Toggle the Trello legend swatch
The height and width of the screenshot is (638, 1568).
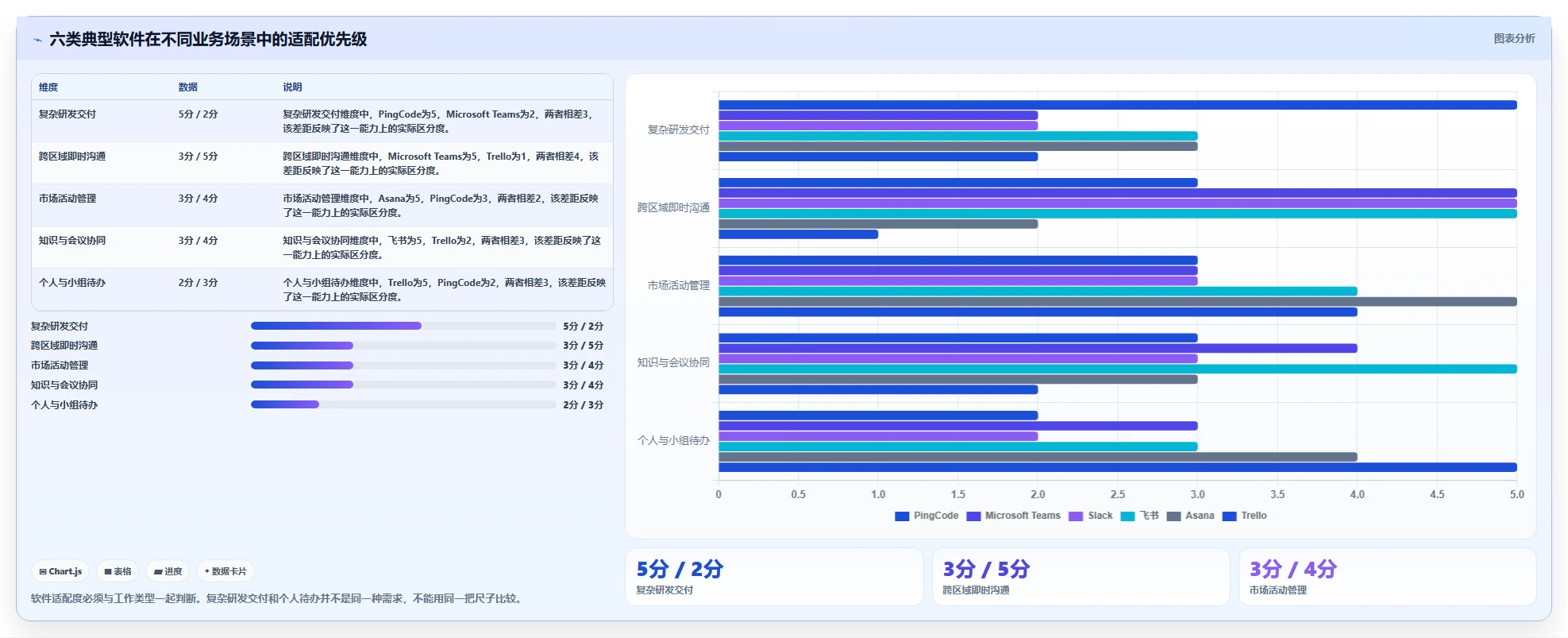1230,516
